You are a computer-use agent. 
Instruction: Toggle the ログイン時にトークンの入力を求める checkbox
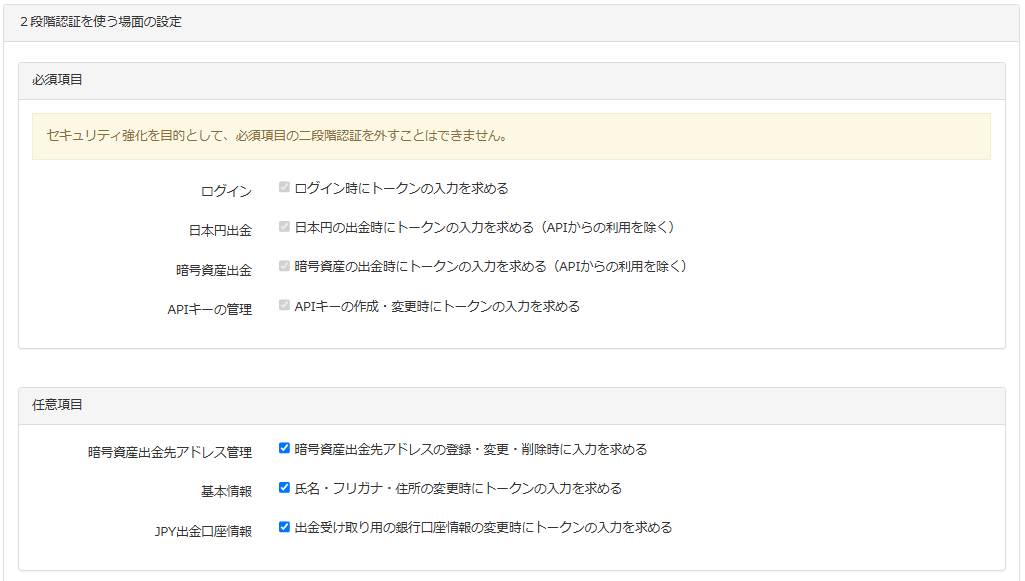(x=284, y=188)
